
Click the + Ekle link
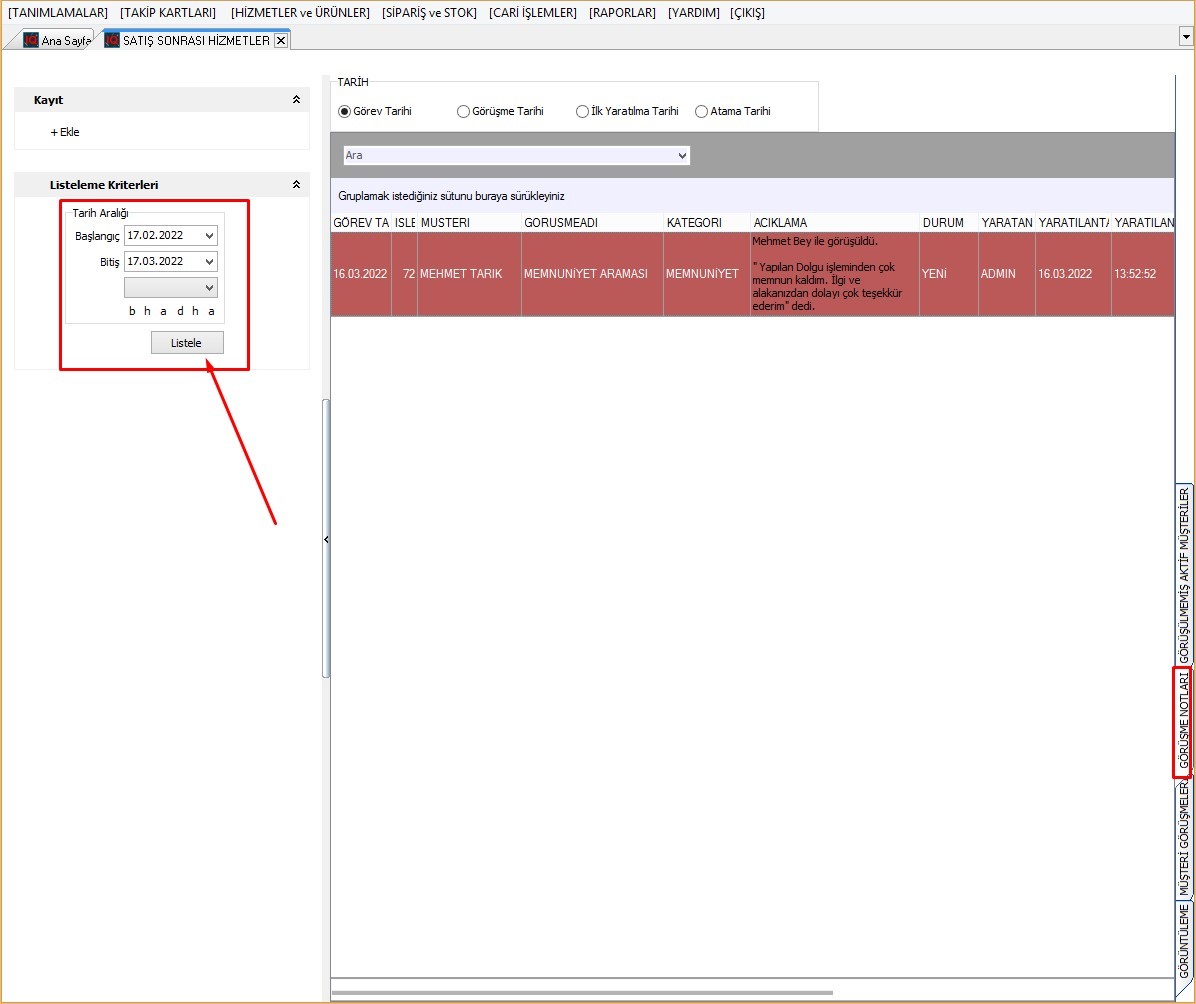[x=65, y=132]
